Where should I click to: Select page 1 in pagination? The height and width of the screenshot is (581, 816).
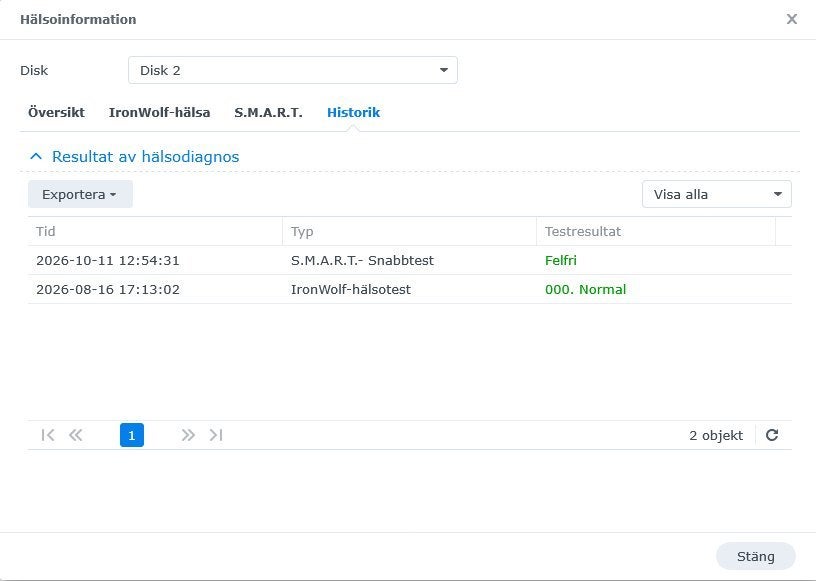coord(132,435)
